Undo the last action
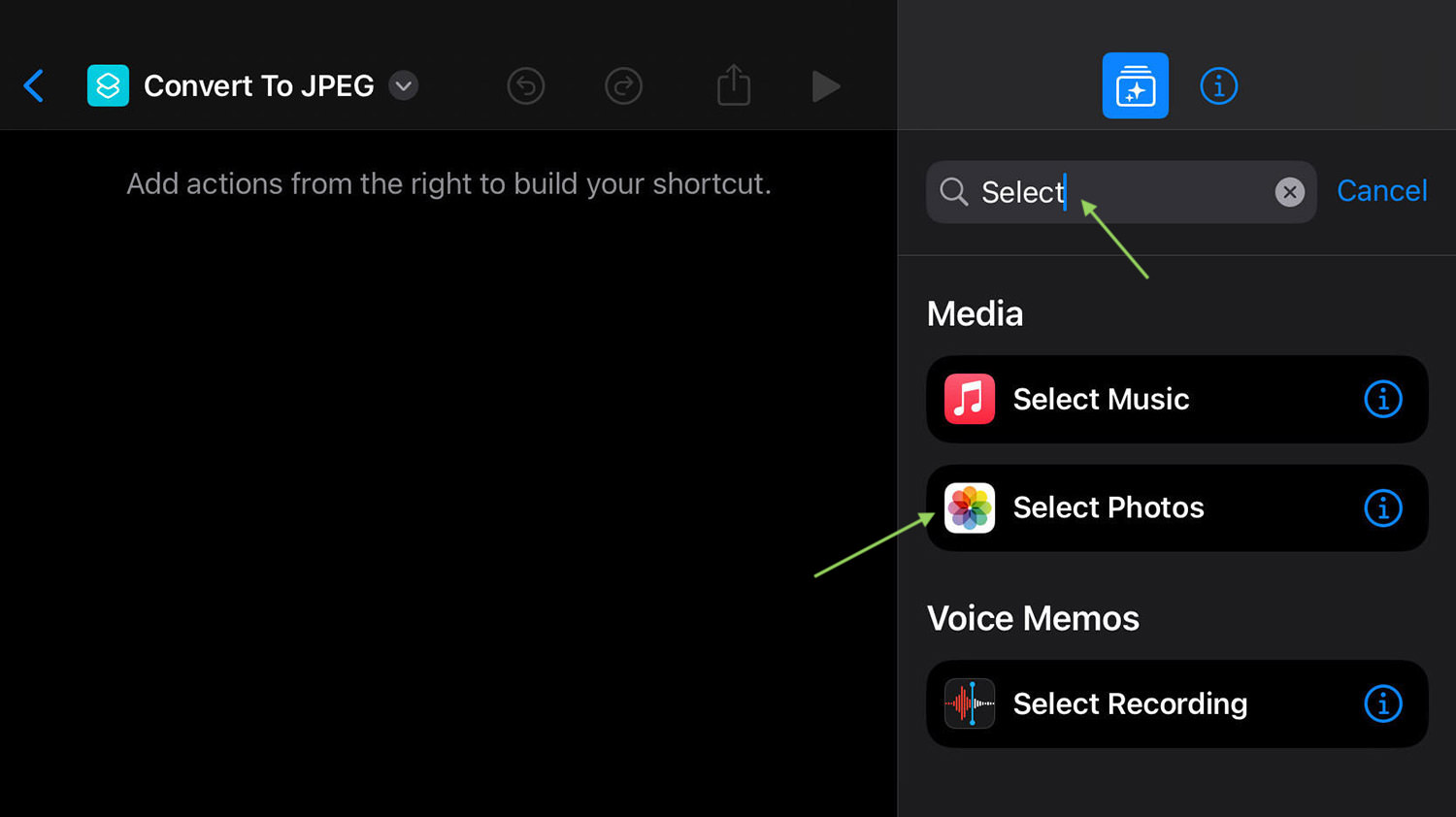 click(526, 86)
